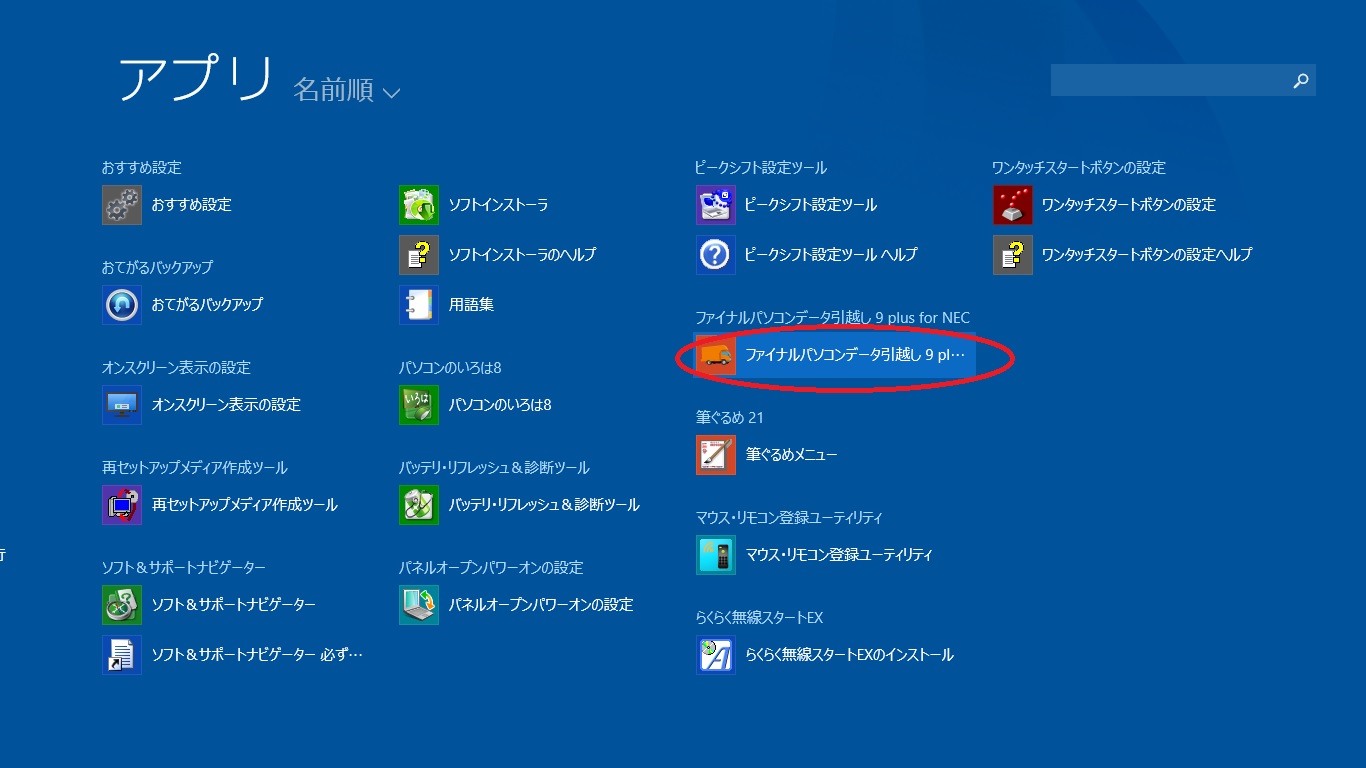Select the おすすめ設定 group heading
Screen dimensions: 1366x768
tap(142, 168)
